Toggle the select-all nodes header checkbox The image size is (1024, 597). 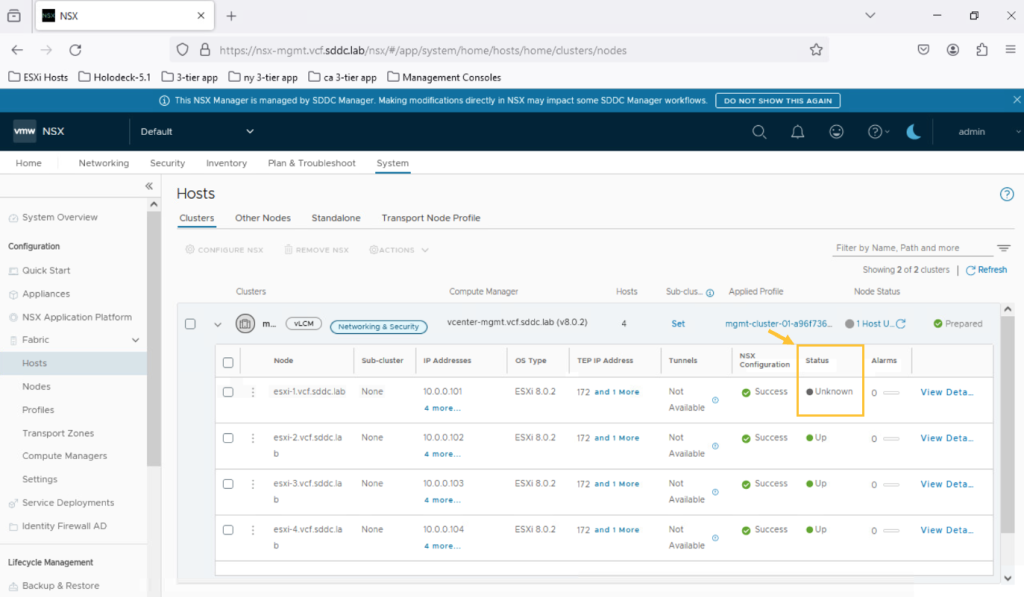228,363
